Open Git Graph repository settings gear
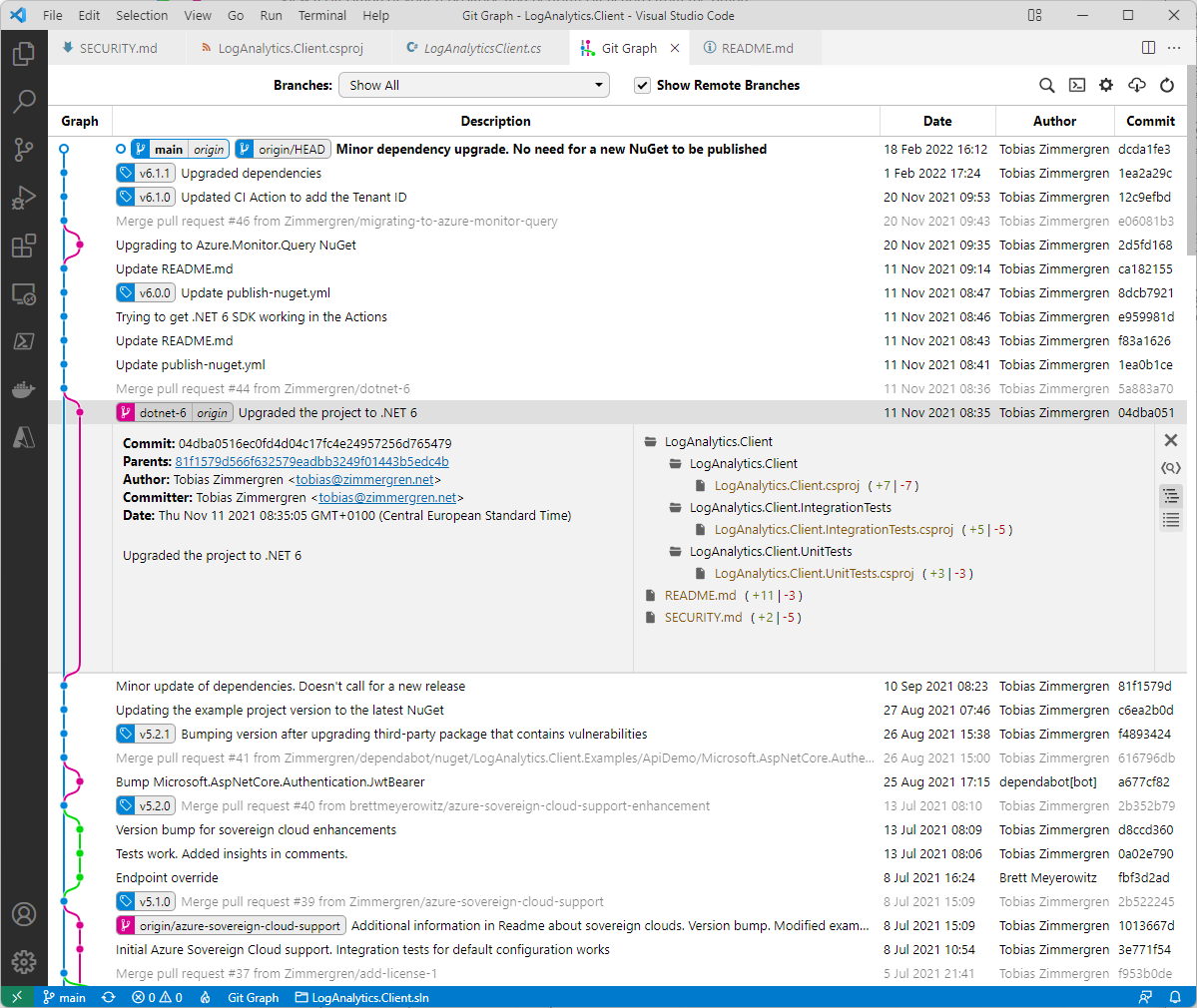 (1106, 86)
